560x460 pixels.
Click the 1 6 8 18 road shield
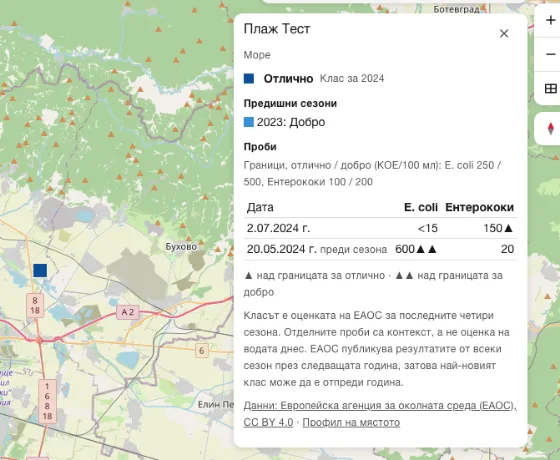(47, 401)
